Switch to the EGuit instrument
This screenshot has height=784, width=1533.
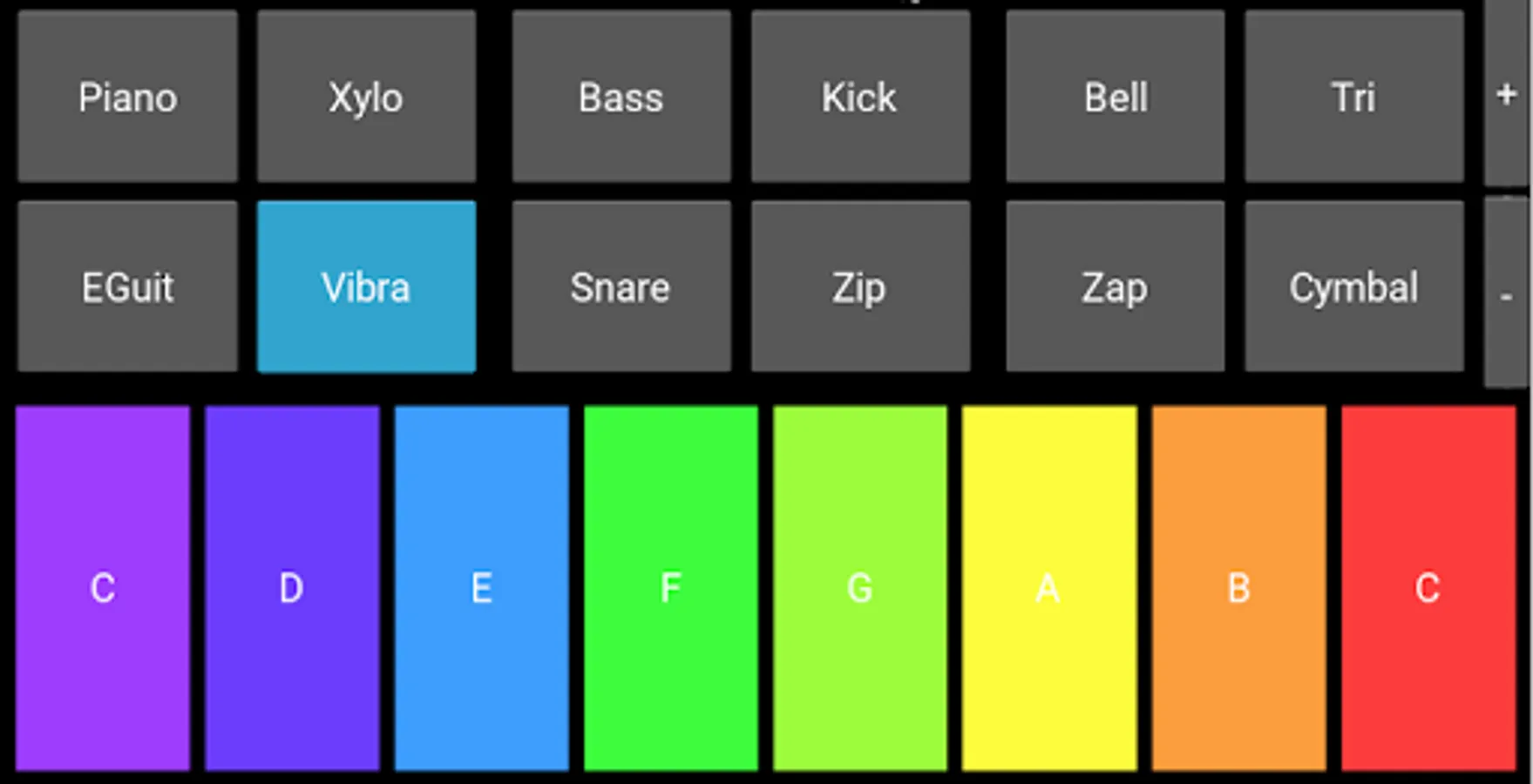pos(126,287)
